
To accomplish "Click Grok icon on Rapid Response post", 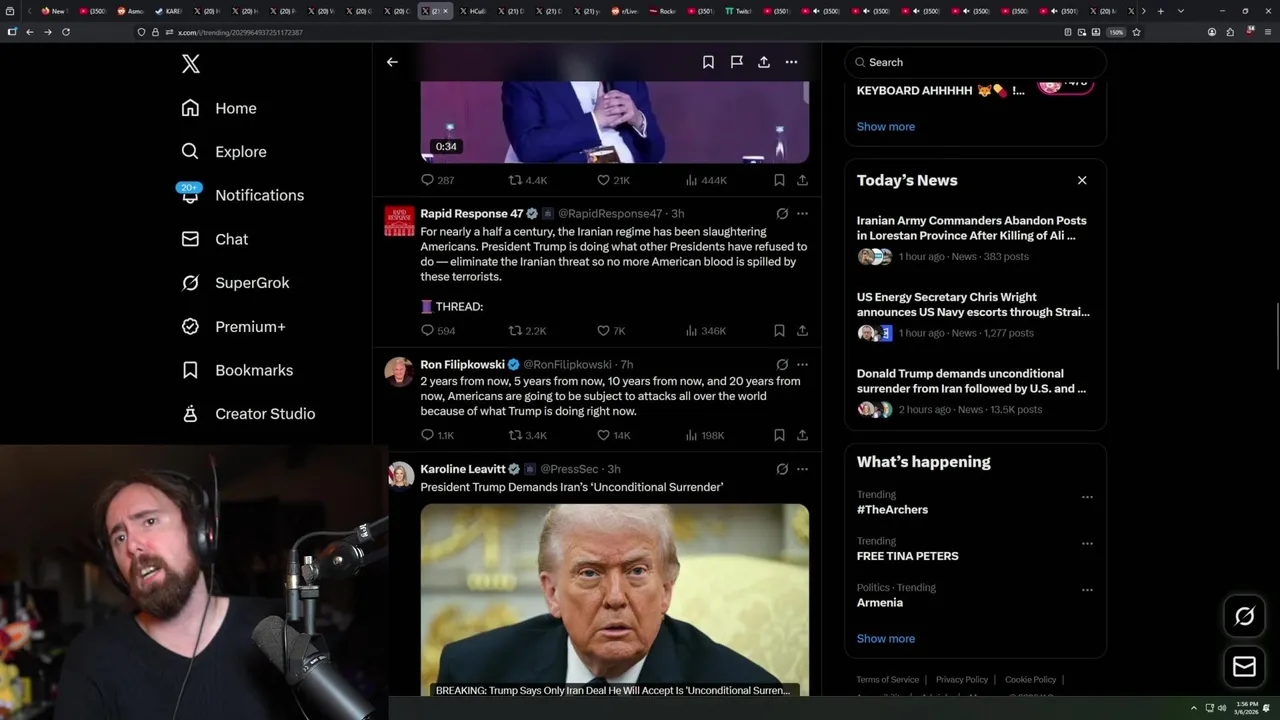I will [782, 214].
